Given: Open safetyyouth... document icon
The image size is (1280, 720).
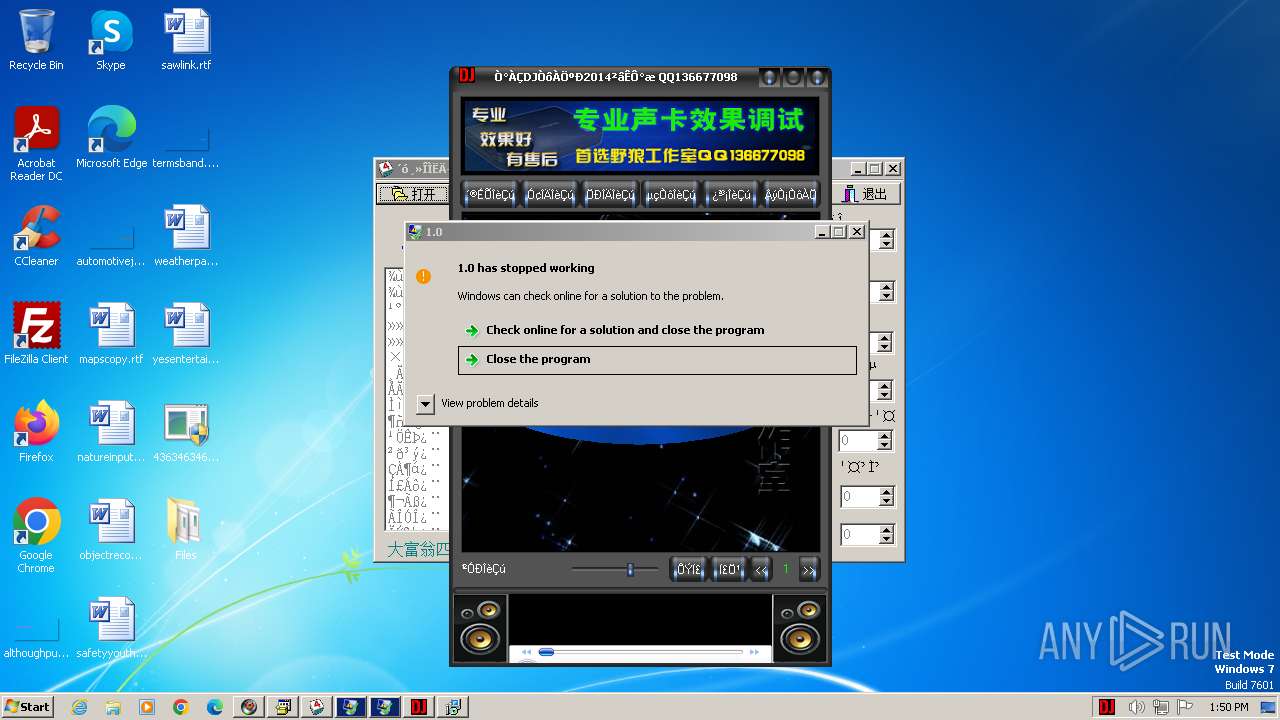Looking at the screenshot, I should tap(111, 628).
